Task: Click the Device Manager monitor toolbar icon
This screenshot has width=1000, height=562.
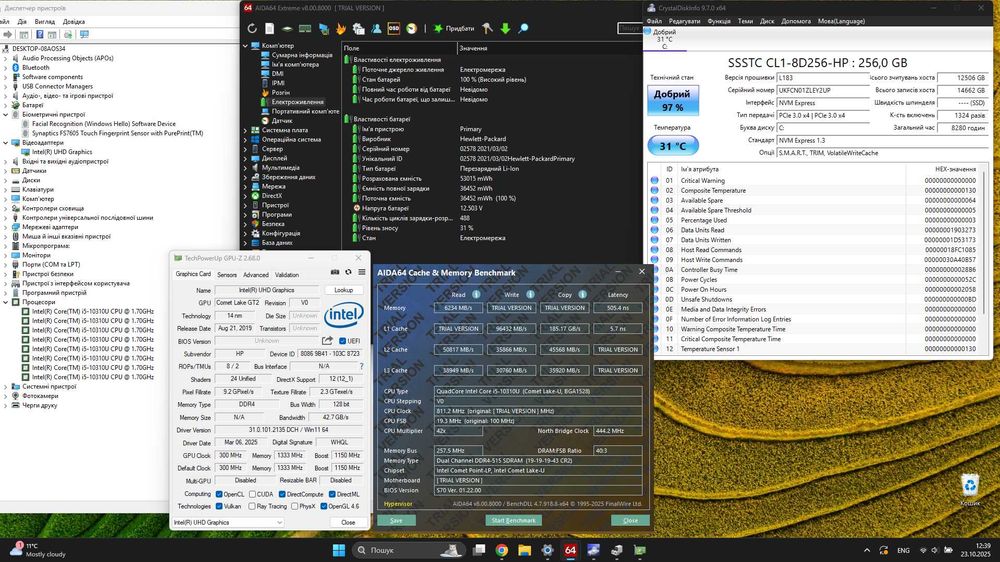Action: [84, 34]
